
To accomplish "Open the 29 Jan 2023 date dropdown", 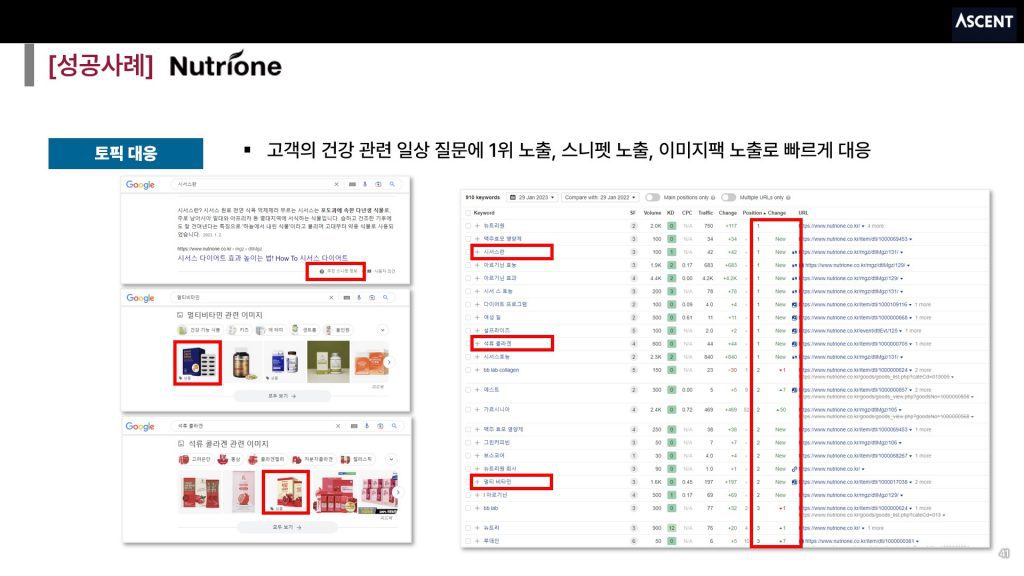I will (532, 197).
